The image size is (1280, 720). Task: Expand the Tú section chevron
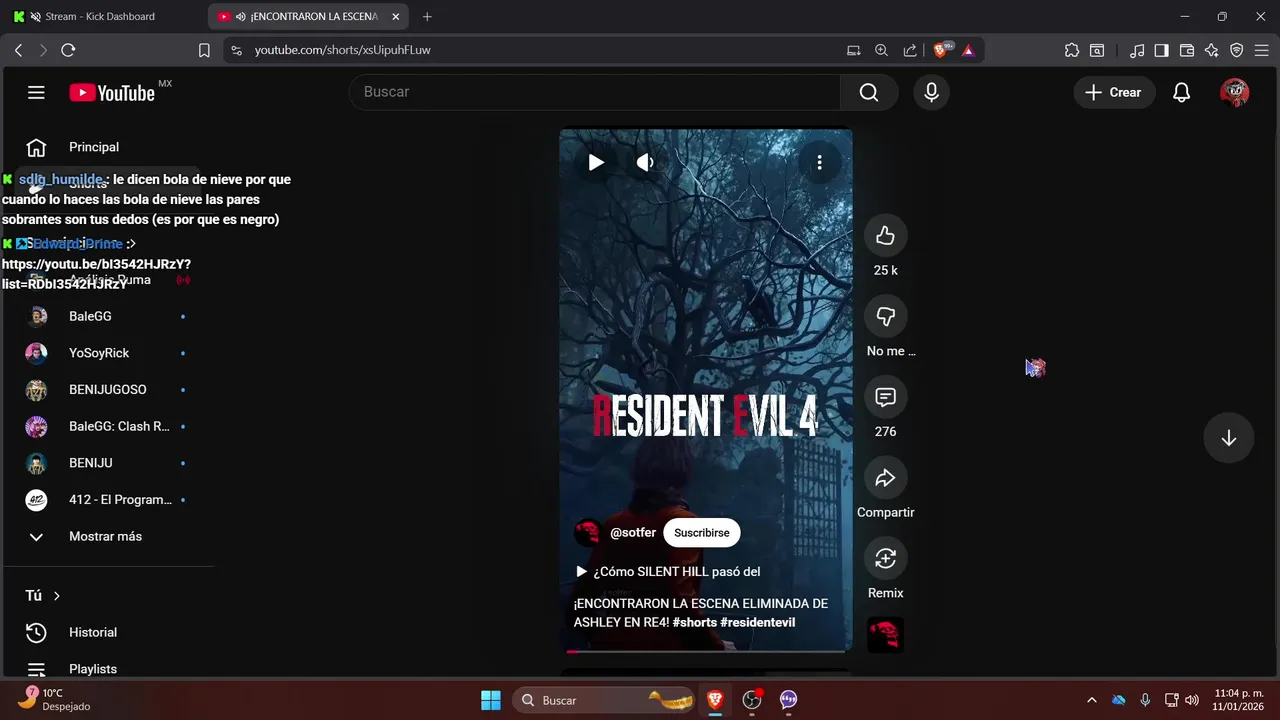pos(56,596)
